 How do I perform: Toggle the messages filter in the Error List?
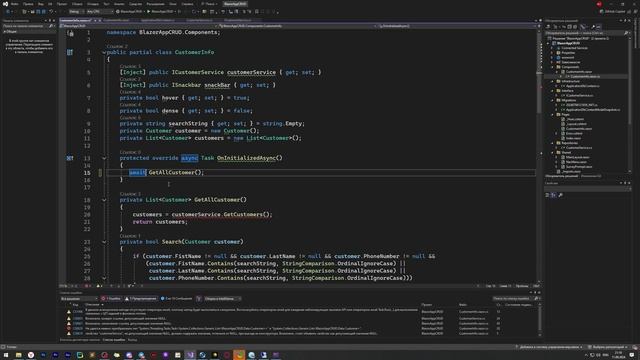tap(177, 299)
